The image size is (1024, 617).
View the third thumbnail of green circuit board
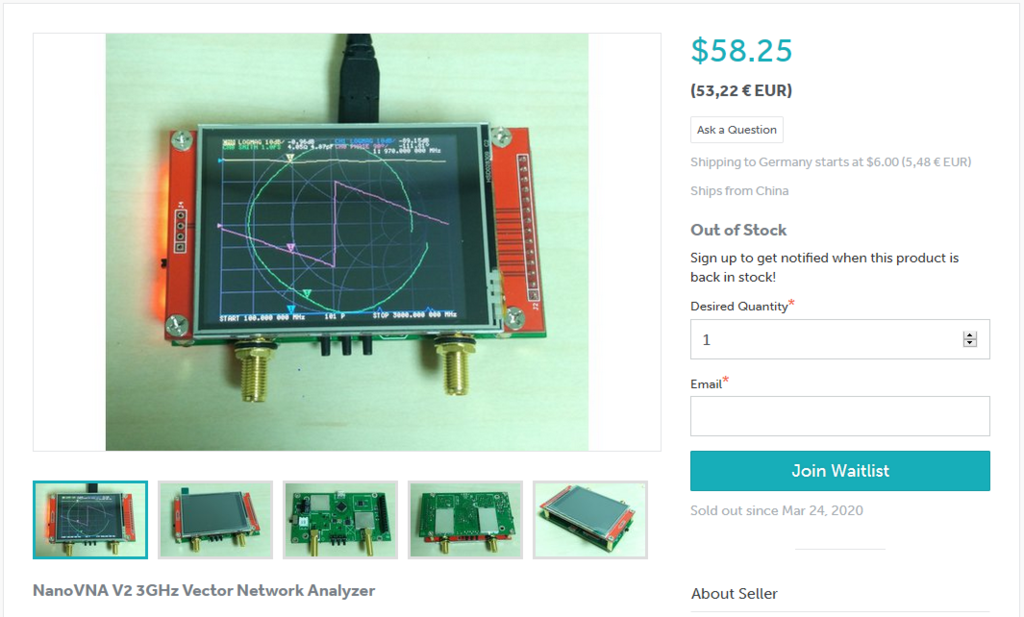(340, 520)
